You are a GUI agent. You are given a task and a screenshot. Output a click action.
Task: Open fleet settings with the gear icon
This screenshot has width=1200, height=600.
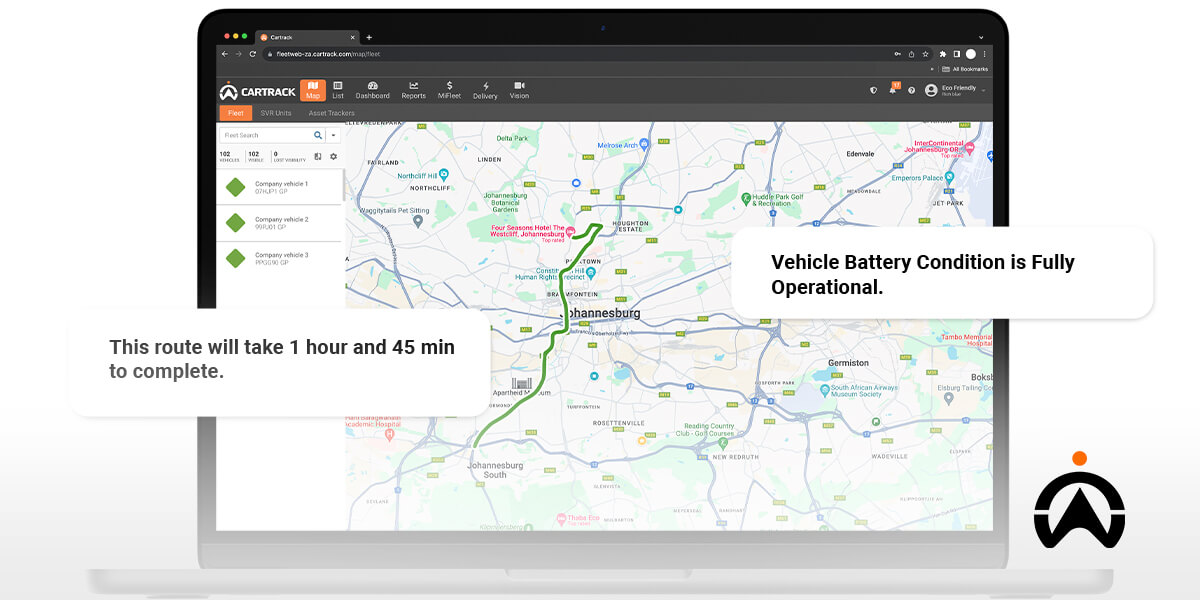coord(333,156)
